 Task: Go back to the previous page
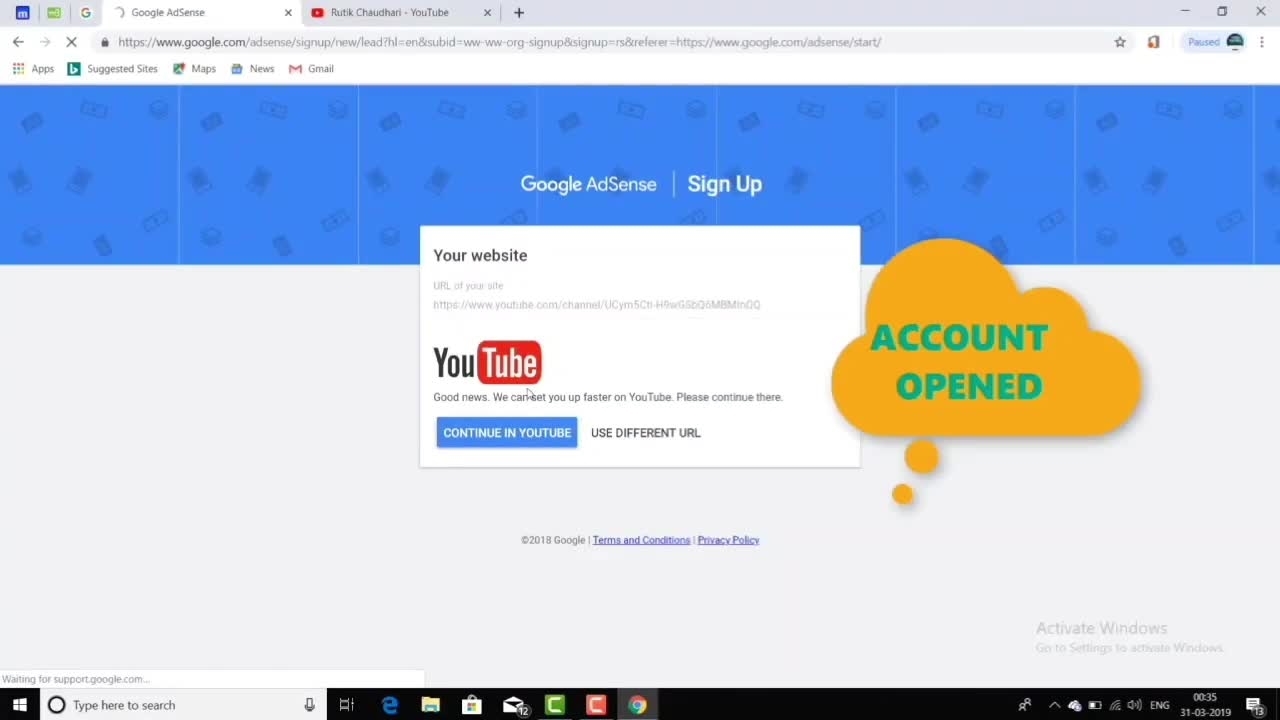[18, 42]
